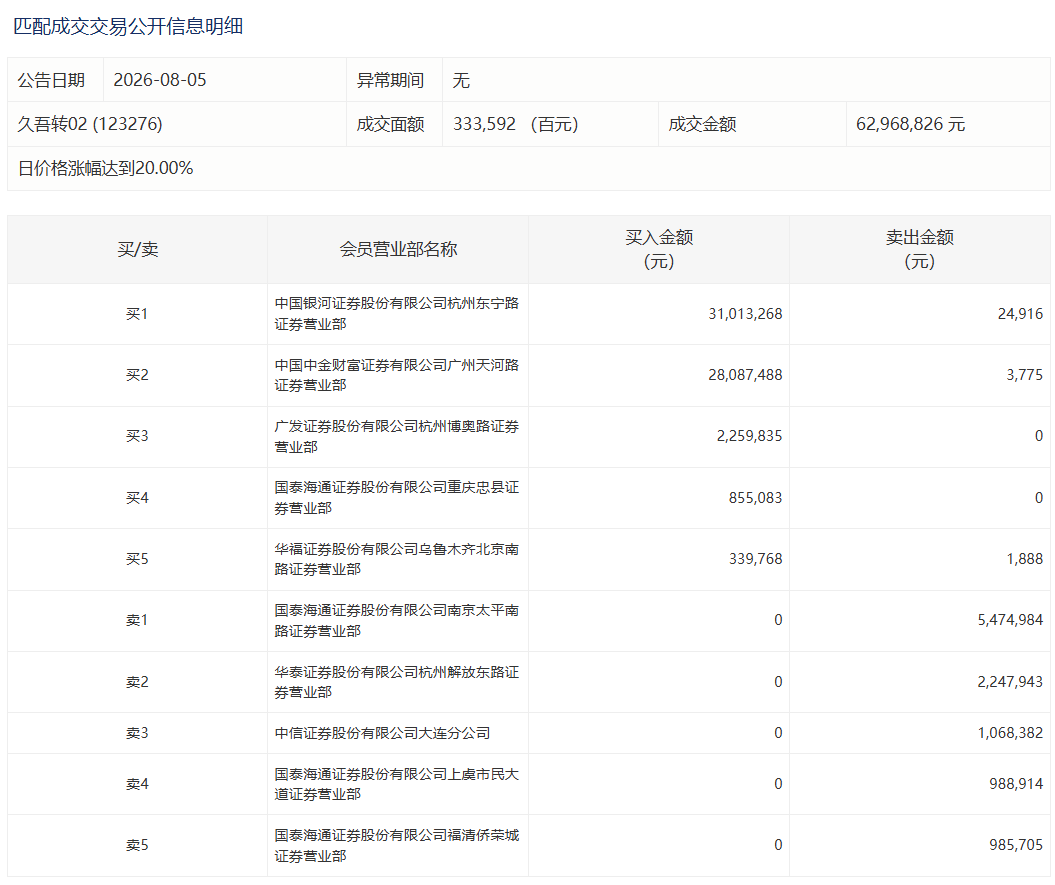Click the 买4 row label

click(x=137, y=498)
